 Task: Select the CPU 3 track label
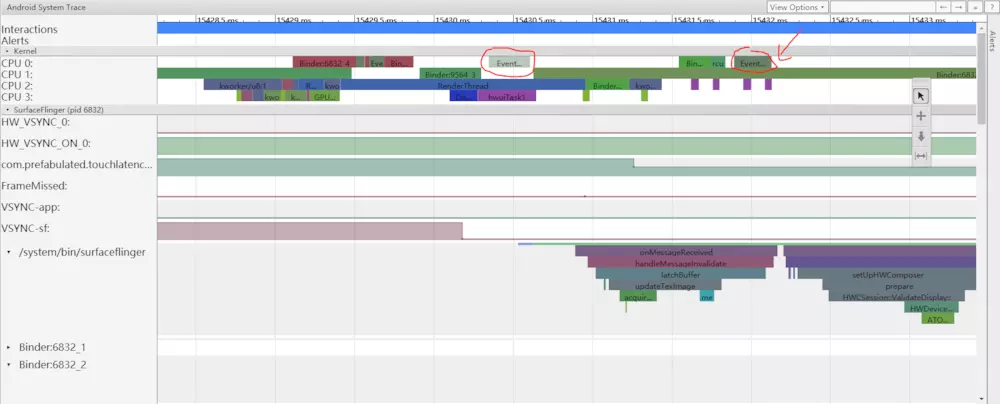coord(17,96)
